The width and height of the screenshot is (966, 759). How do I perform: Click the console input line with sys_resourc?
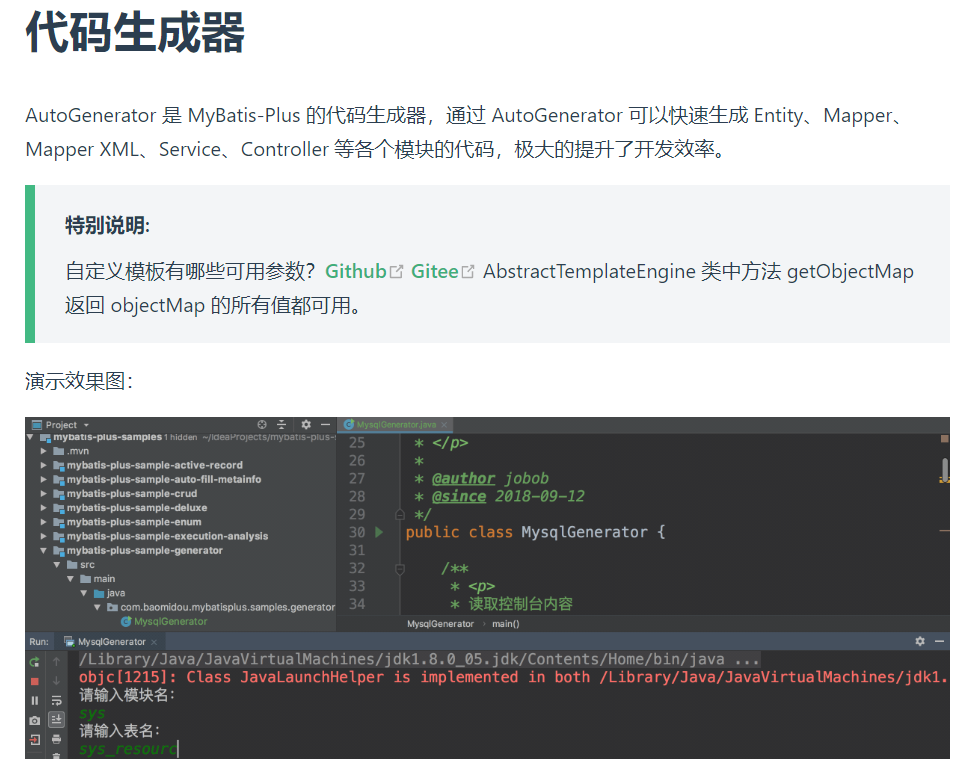point(129,749)
